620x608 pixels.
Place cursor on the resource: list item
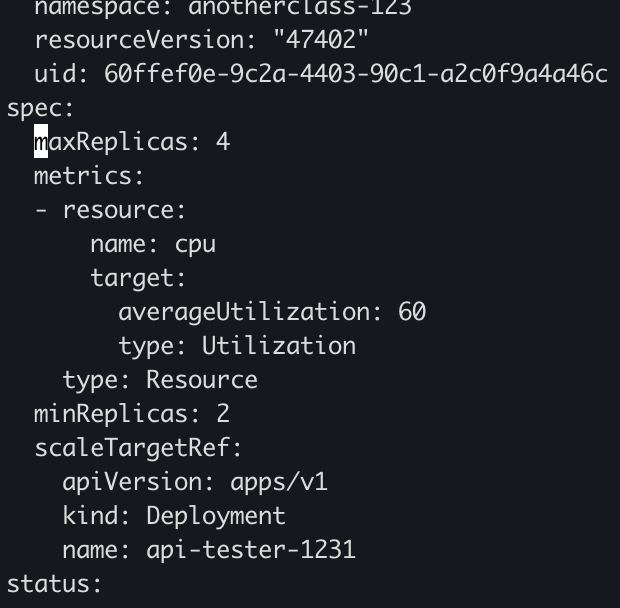(124, 210)
